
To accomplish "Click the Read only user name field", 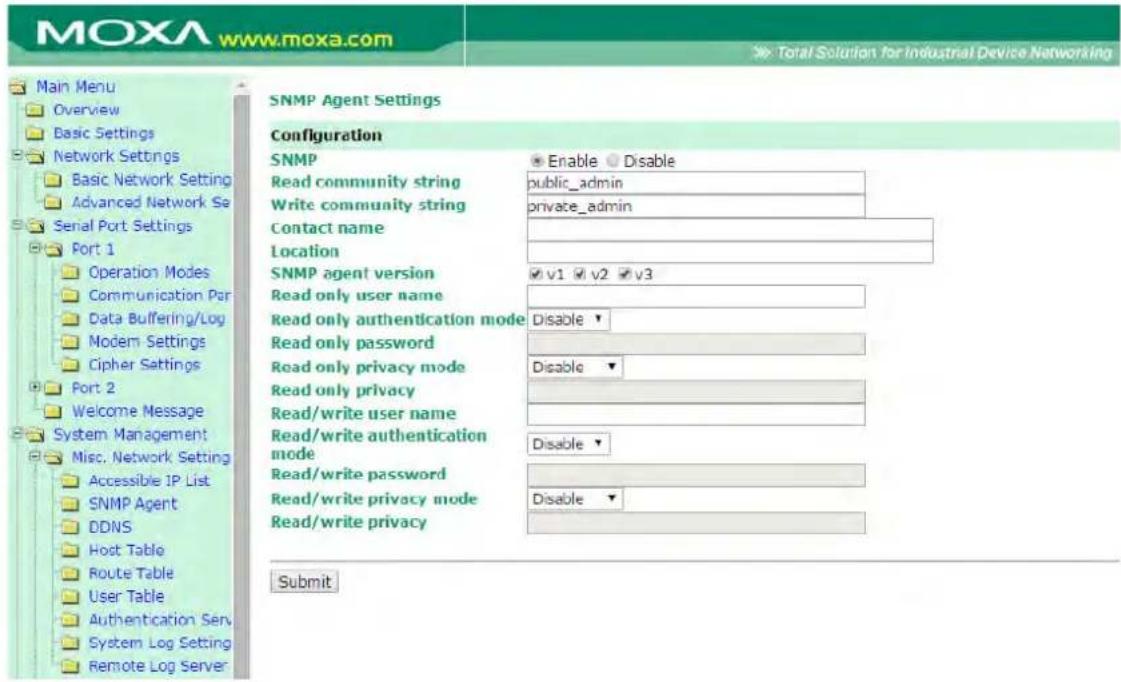I will coord(696,297).
